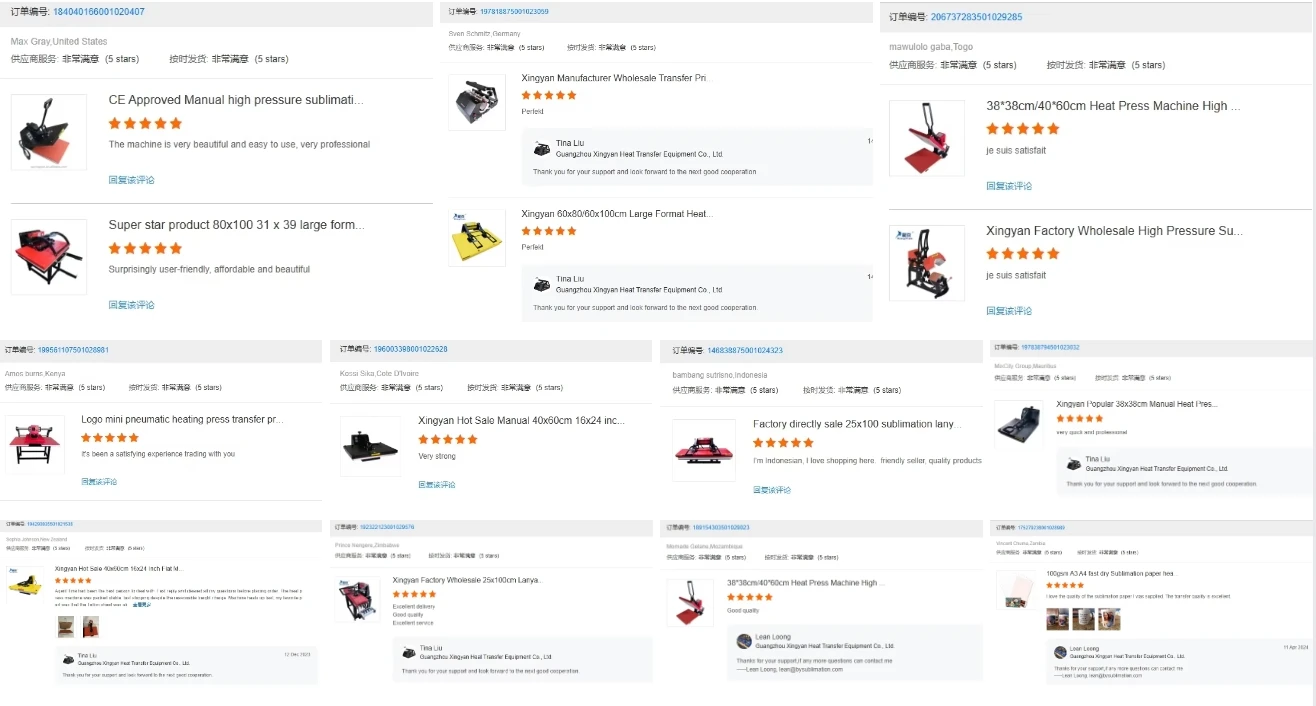This screenshot has width=1316, height=706.
Task: Click 回复该评论 under the 'Very strong' review
Action: (x=436, y=485)
